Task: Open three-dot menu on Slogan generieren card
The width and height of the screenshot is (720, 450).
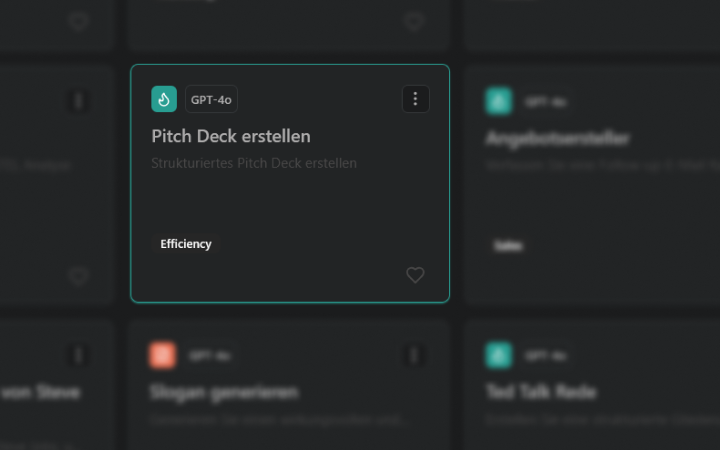Action: pyautogui.click(x=414, y=355)
